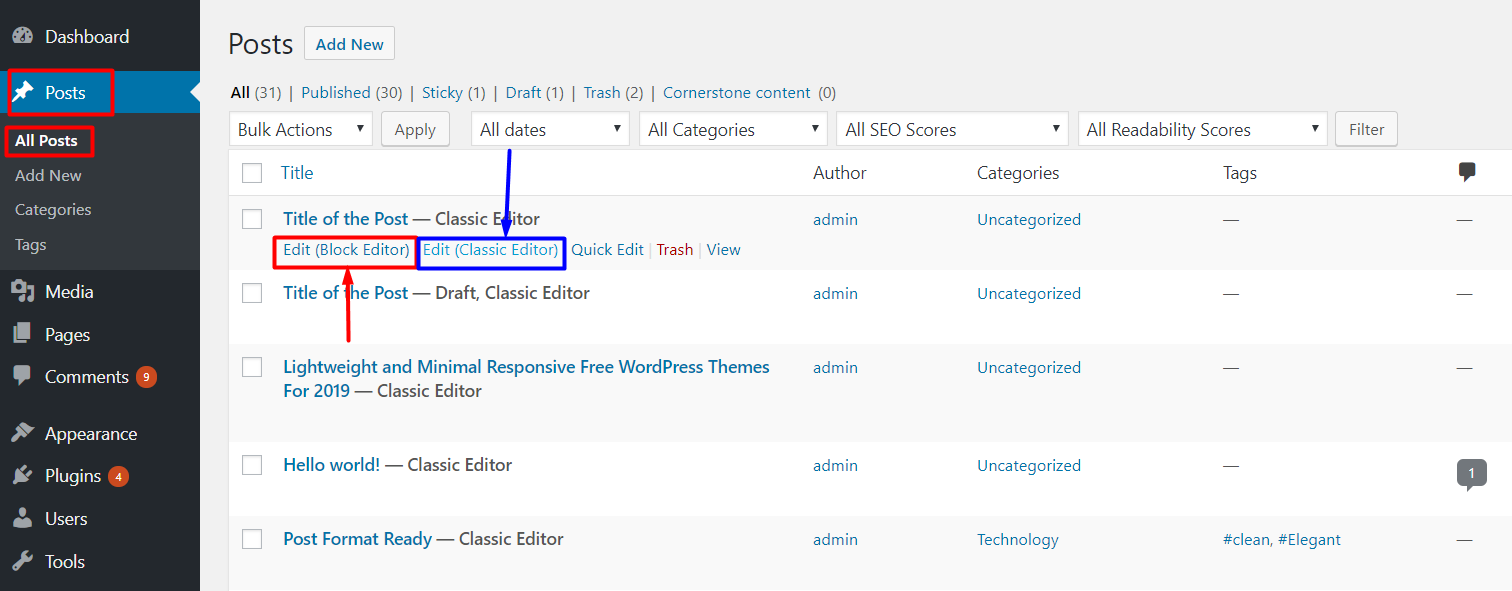Select checkbox for Post Format Ready
Viewport: 1512px width, 591px height.
pos(252,539)
